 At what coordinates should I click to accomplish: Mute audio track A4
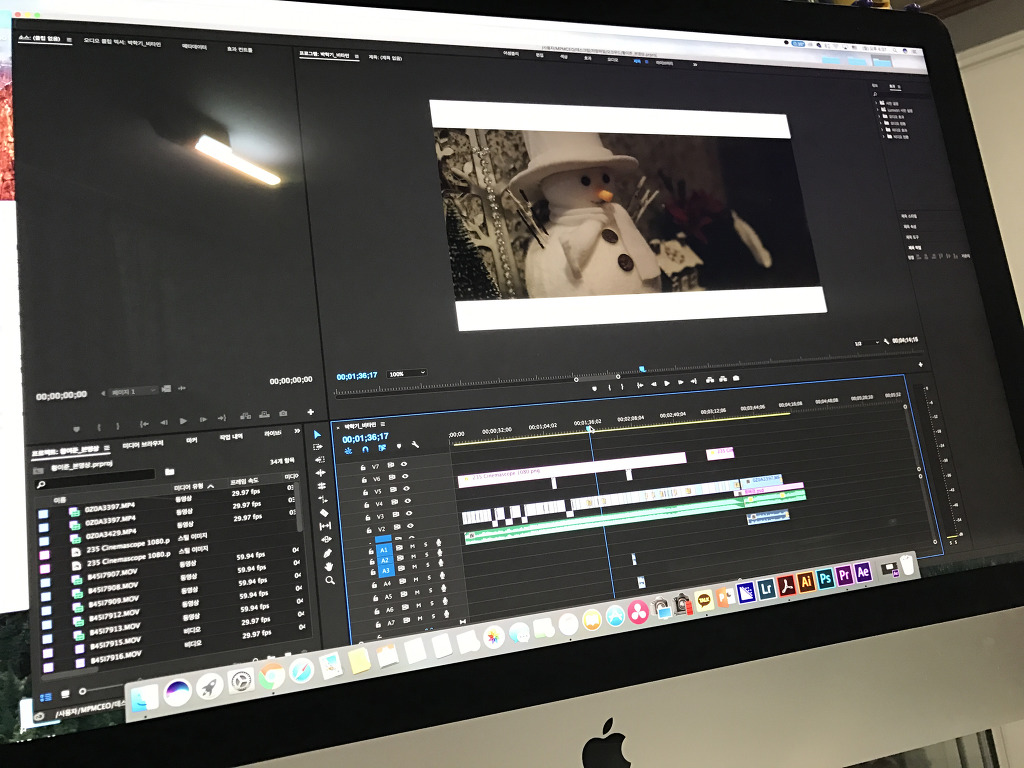pos(416,579)
